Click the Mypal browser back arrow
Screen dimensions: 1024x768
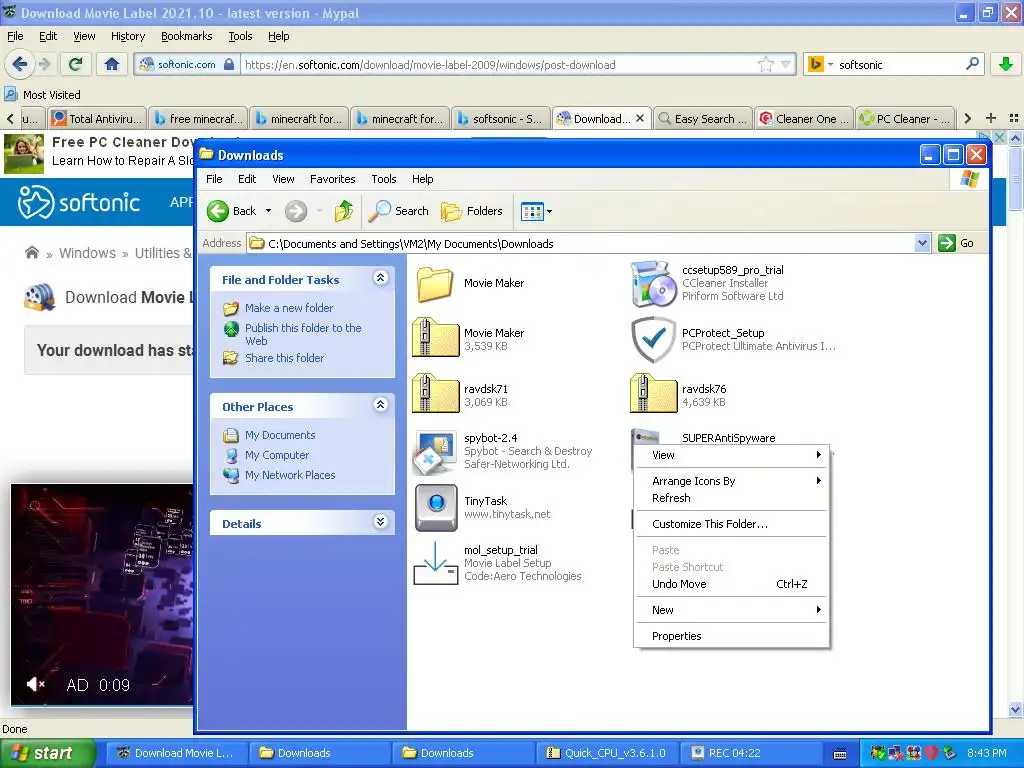tap(19, 64)
